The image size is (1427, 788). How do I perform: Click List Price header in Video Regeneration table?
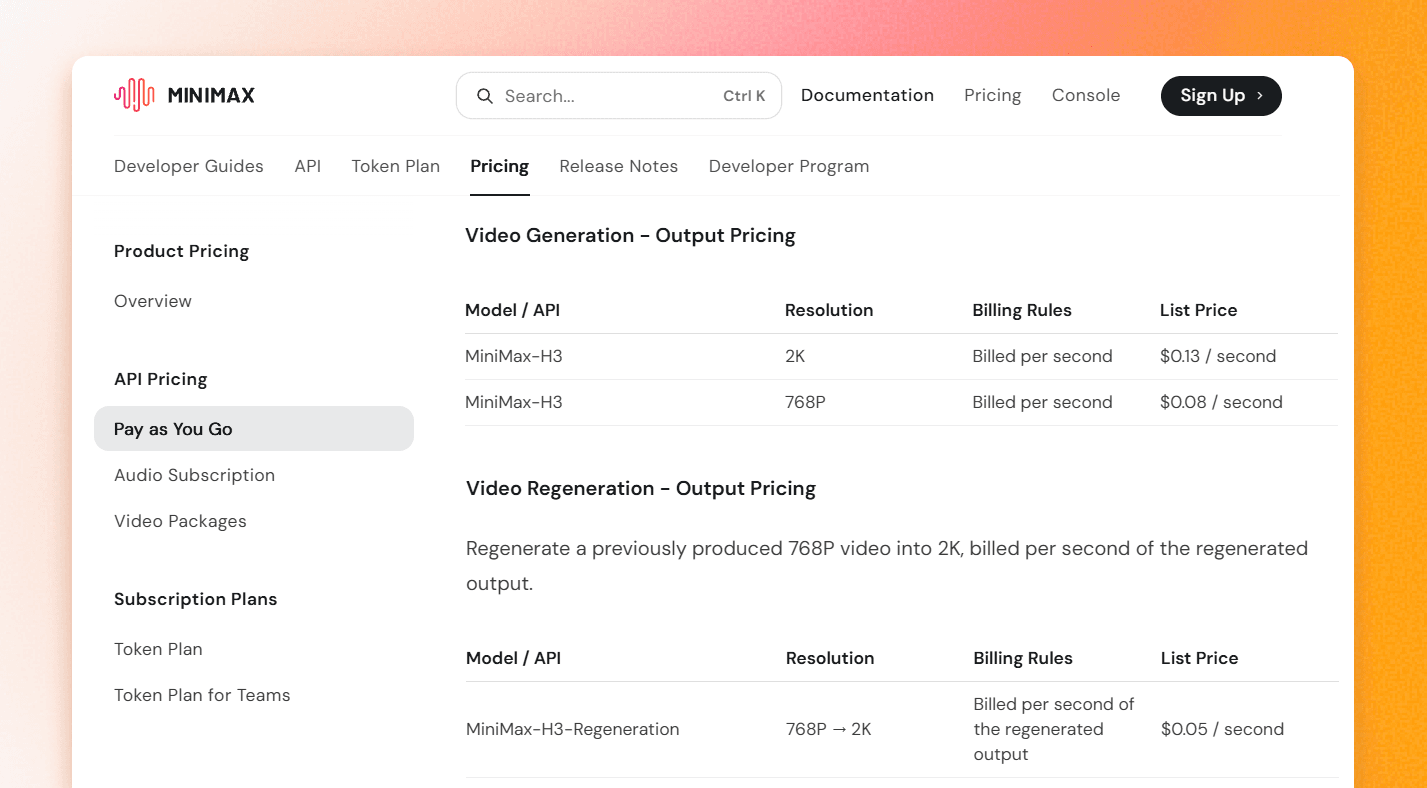point(1199,658)
